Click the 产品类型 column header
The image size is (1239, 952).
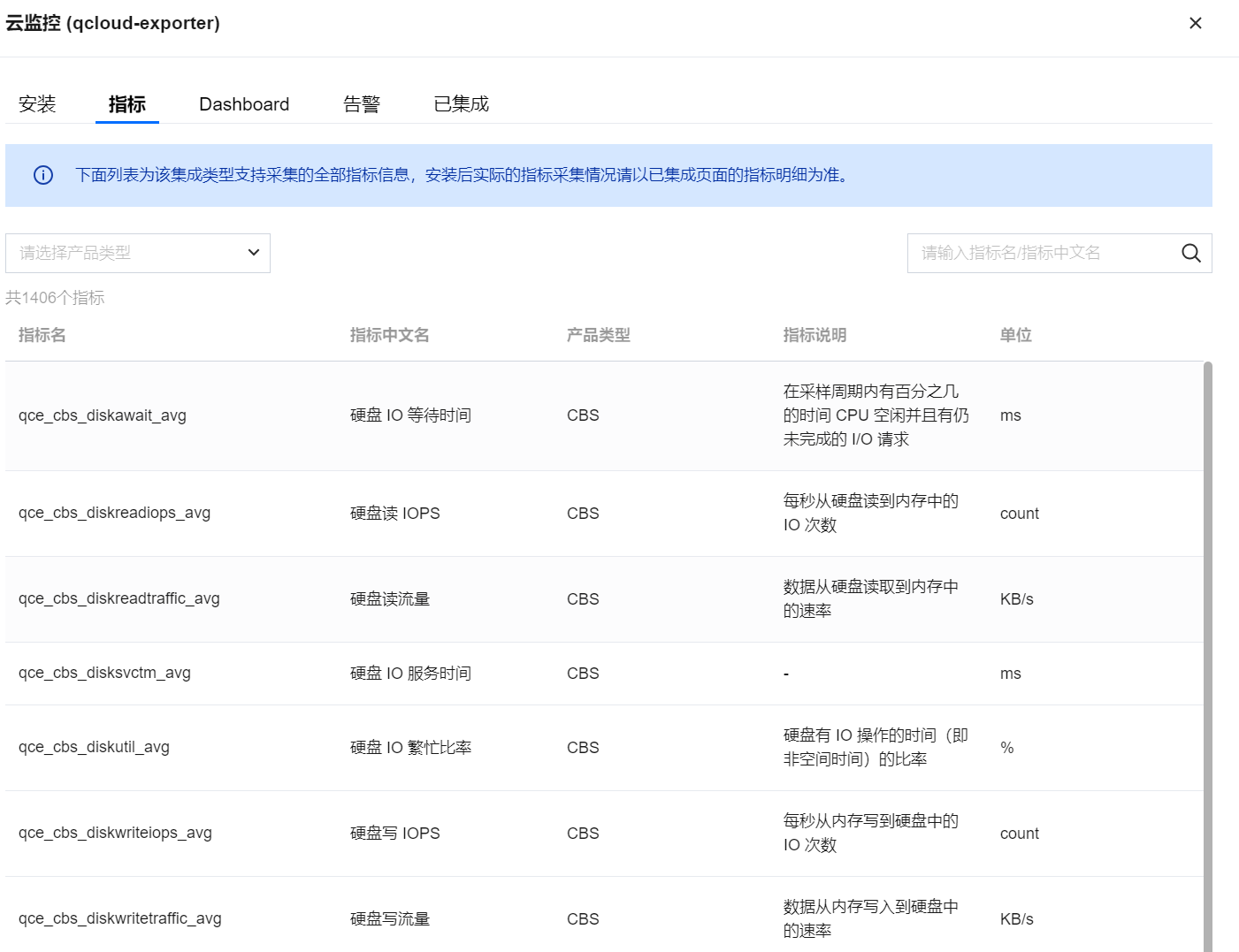tap(598, 335)
